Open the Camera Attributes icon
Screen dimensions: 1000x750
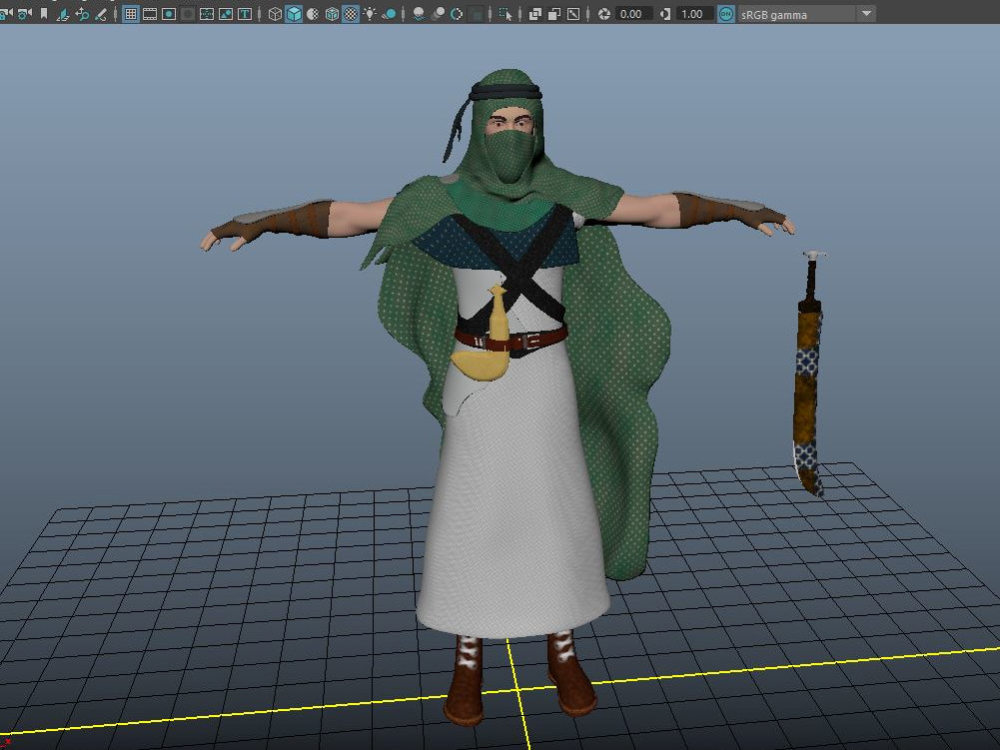[x=25, y=13]
